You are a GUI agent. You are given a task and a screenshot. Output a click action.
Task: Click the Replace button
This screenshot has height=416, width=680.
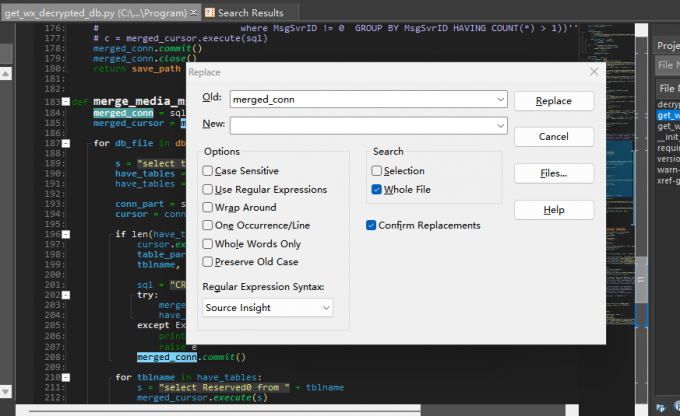pos(554,101)
